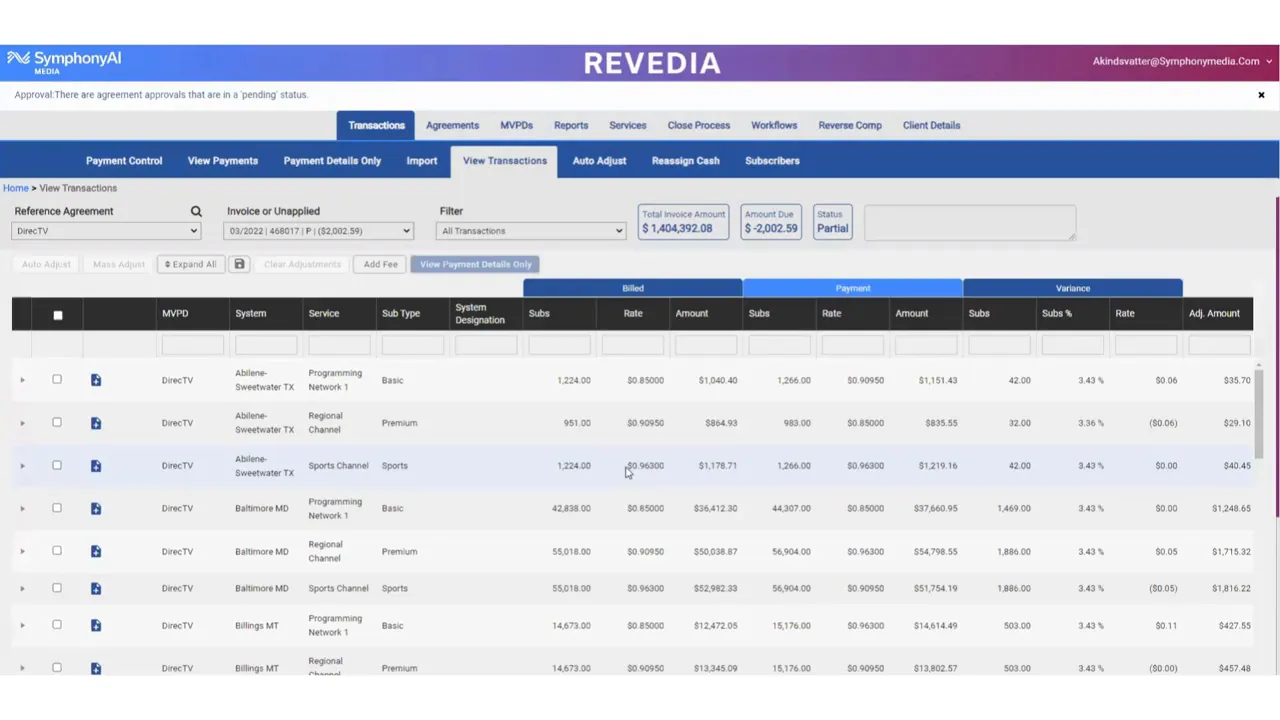1280x720 pixels.
Task: Check the Baltimore MD Sports Channel row checkbox
Action: [x=57, y=588]
